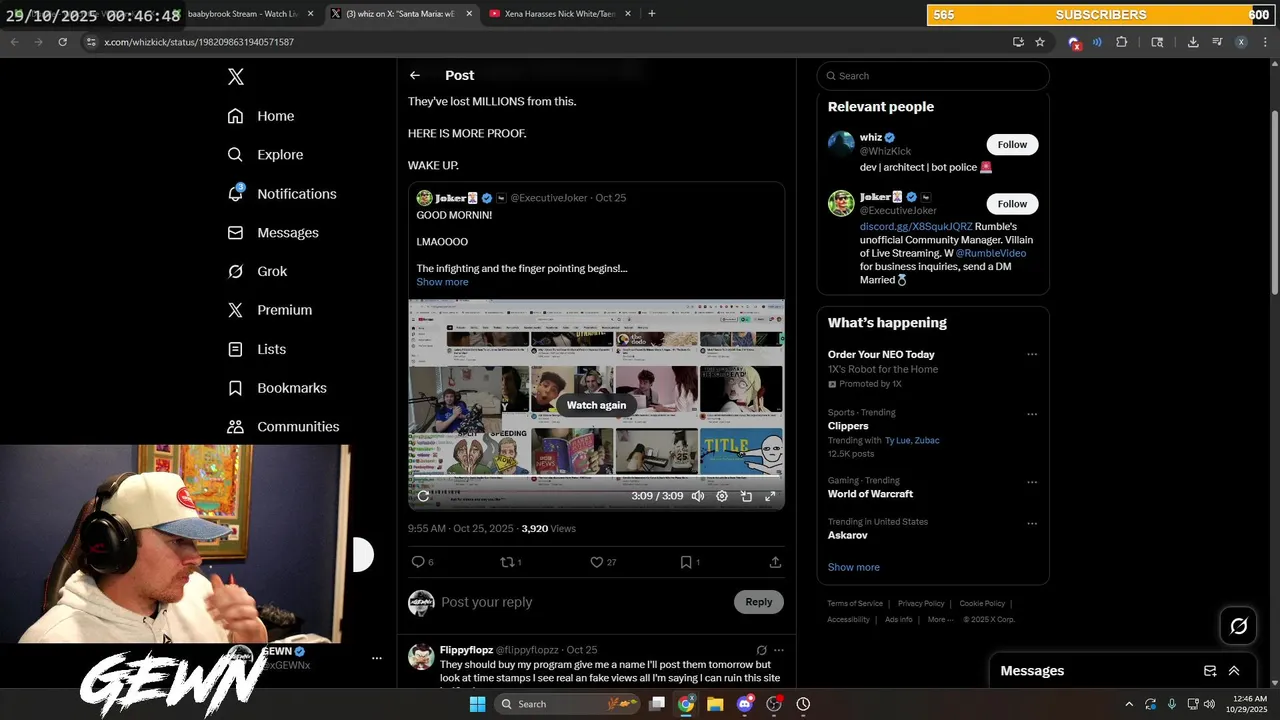Open more options on Flippyflopz reply

tap(779, 650)
